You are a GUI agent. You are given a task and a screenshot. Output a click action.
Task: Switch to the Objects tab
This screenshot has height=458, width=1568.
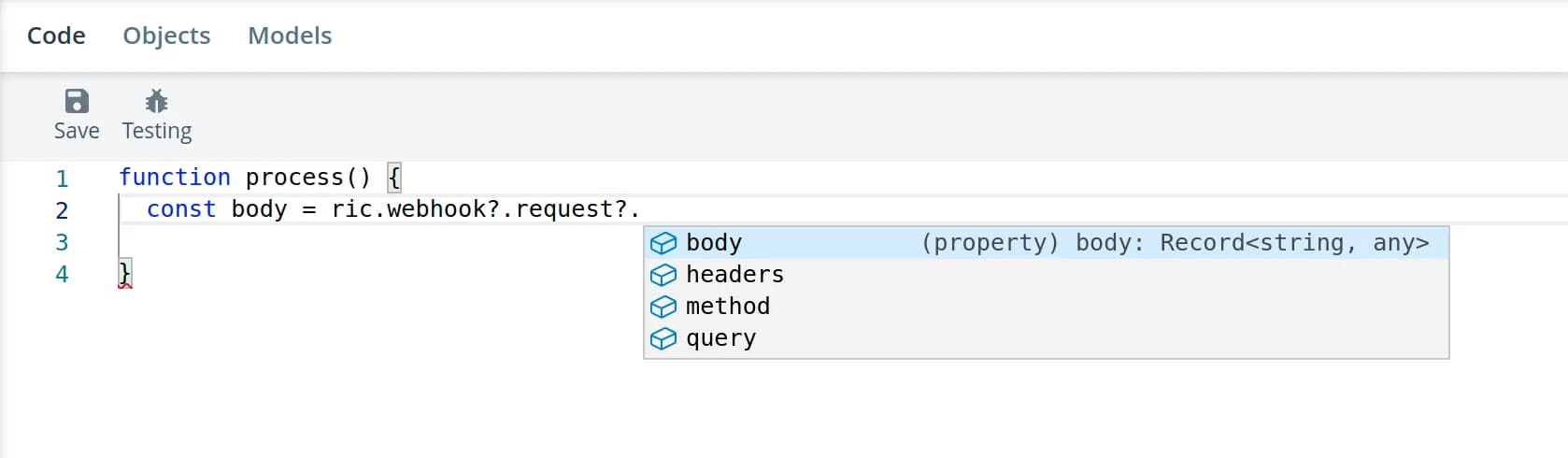point(166,36)
